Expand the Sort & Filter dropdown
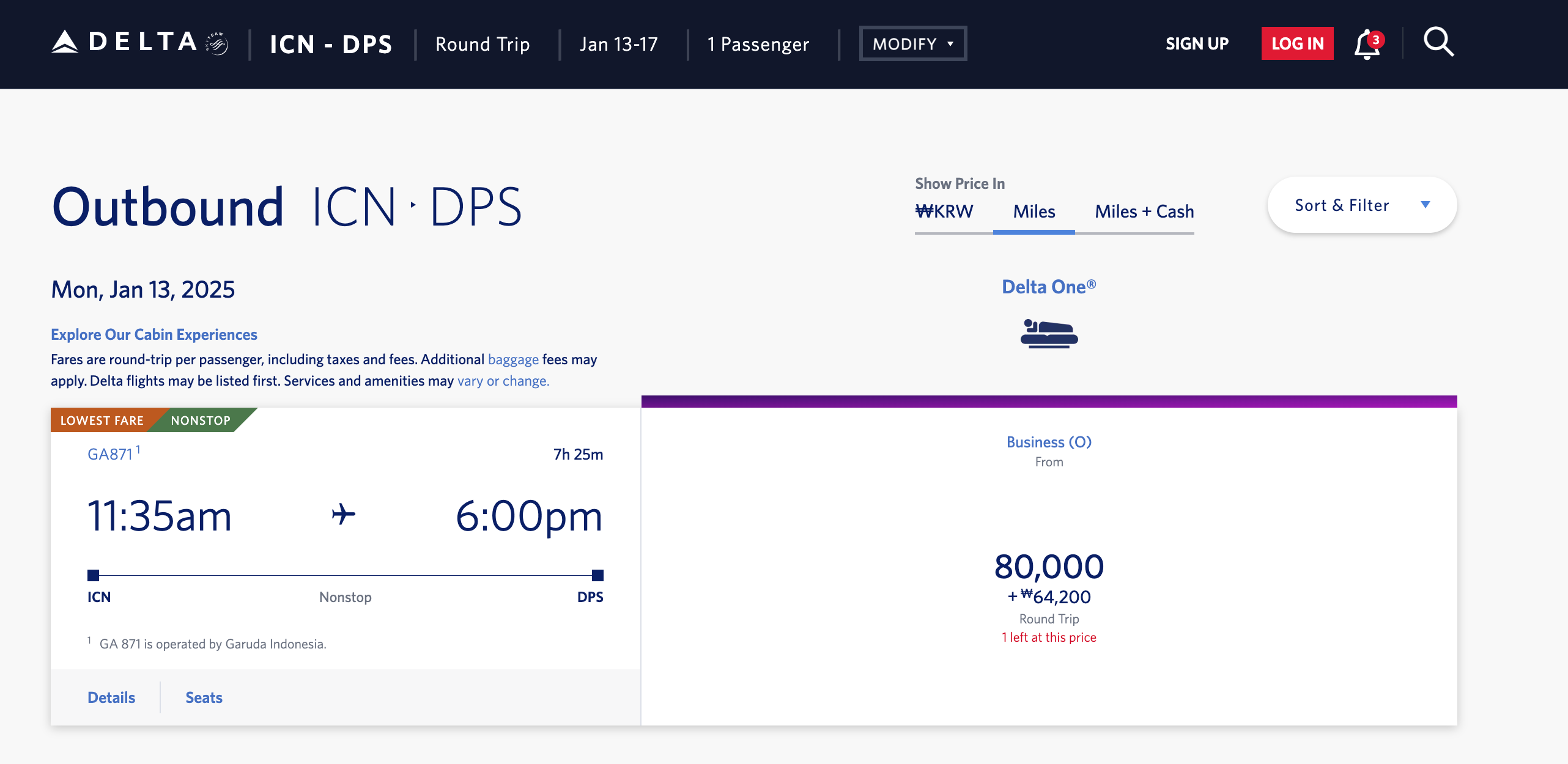This screenshot has width=1568, height=764. pyautogui.click(x=1362, y=205)
